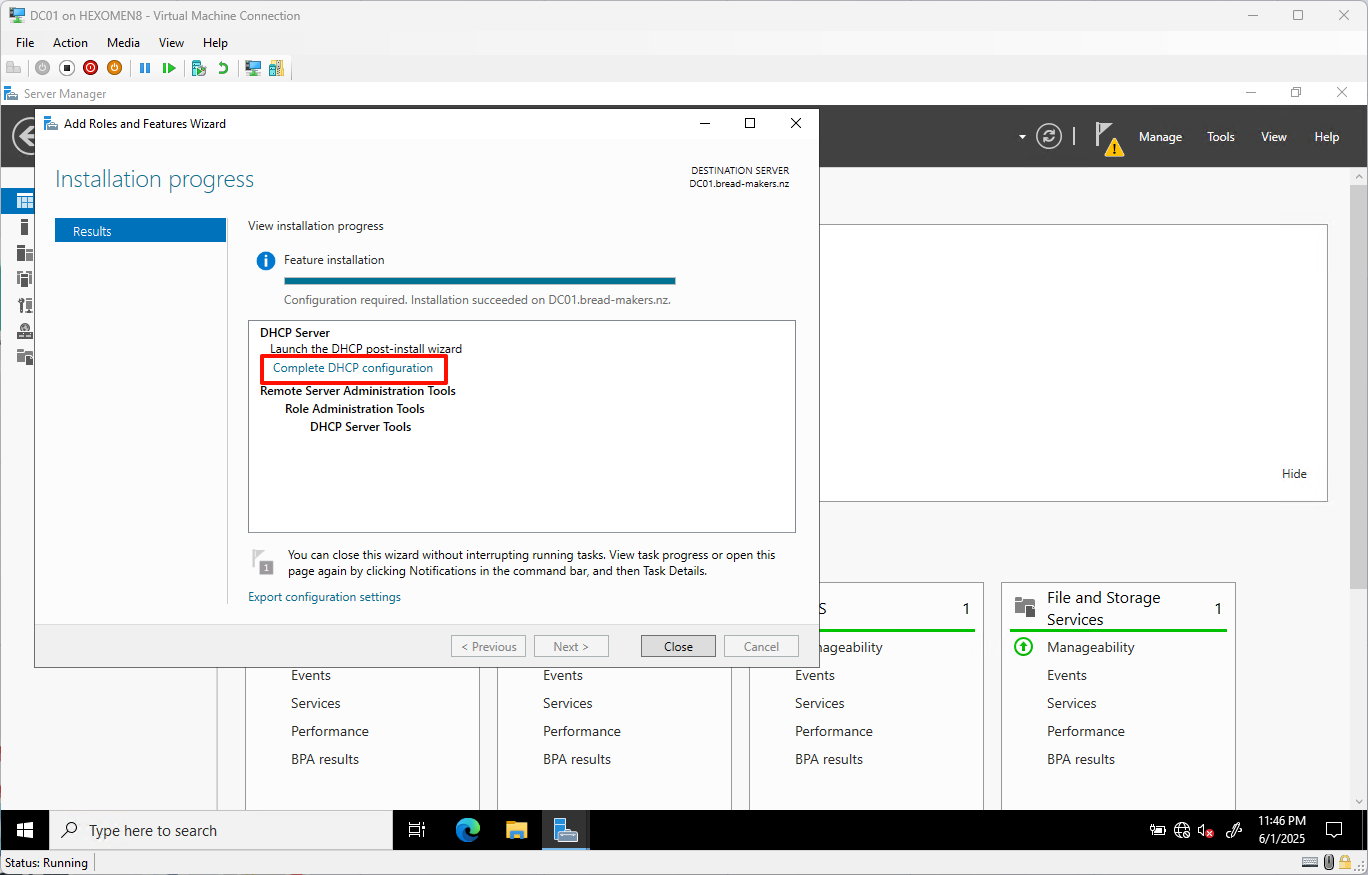Click Performance in File and Storage Services tile

[x=1085, y=731]
